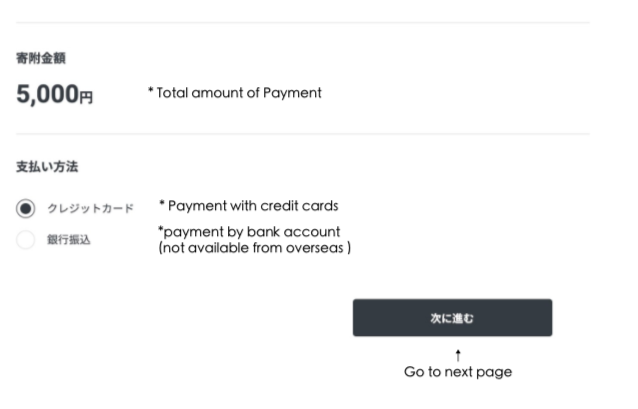Click the 円 currency unit symbol
The height and width of the screenshot is (409, 638).
coord(87,98)
